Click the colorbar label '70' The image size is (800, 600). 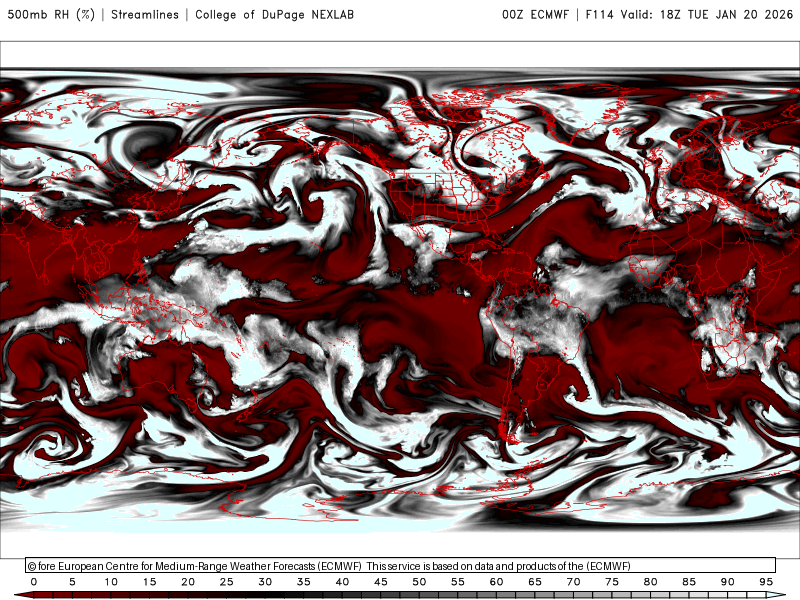[573, 582]
